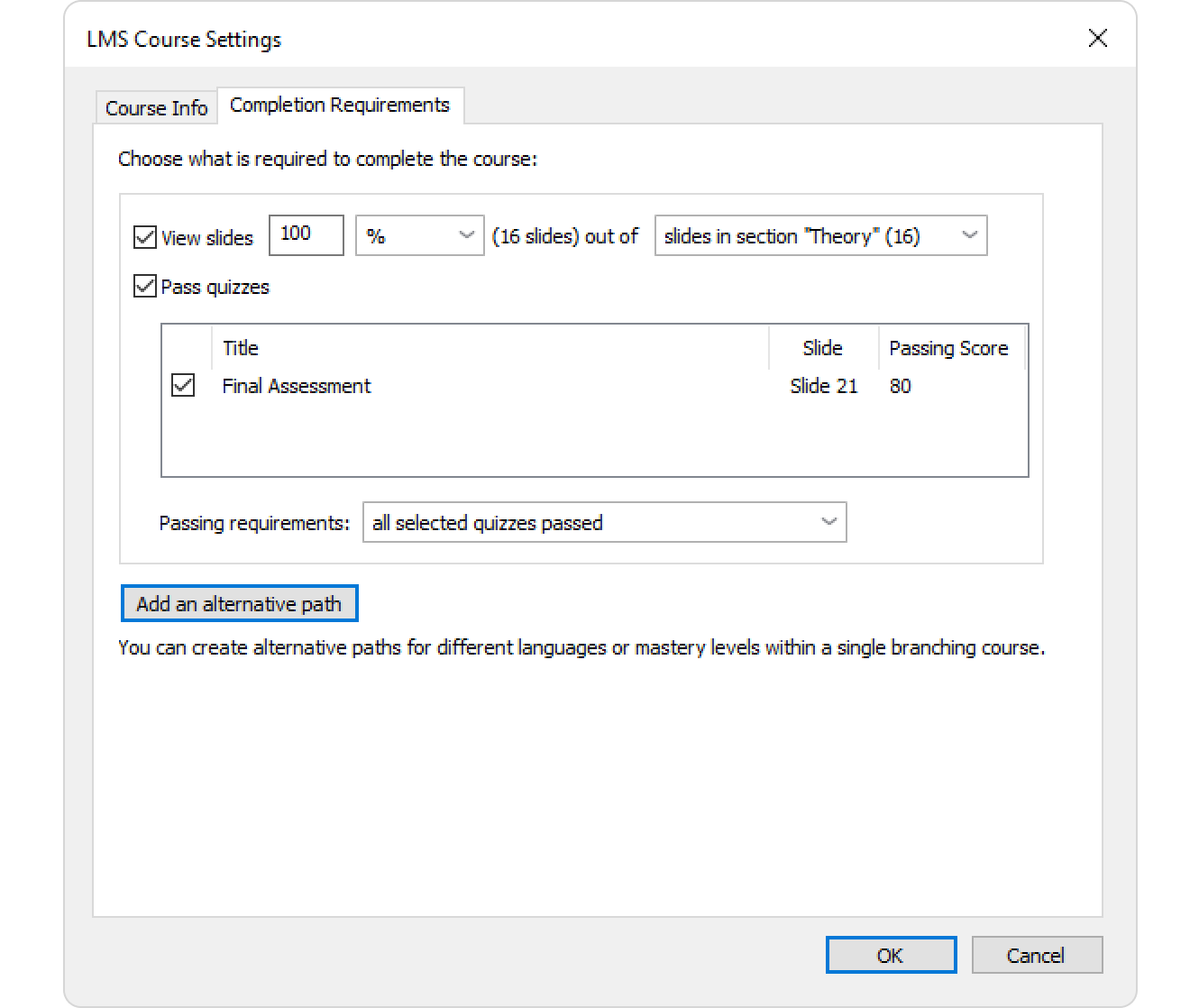Confirm settings with the OK button
Screen dimensions: 1199x1008
891,956
